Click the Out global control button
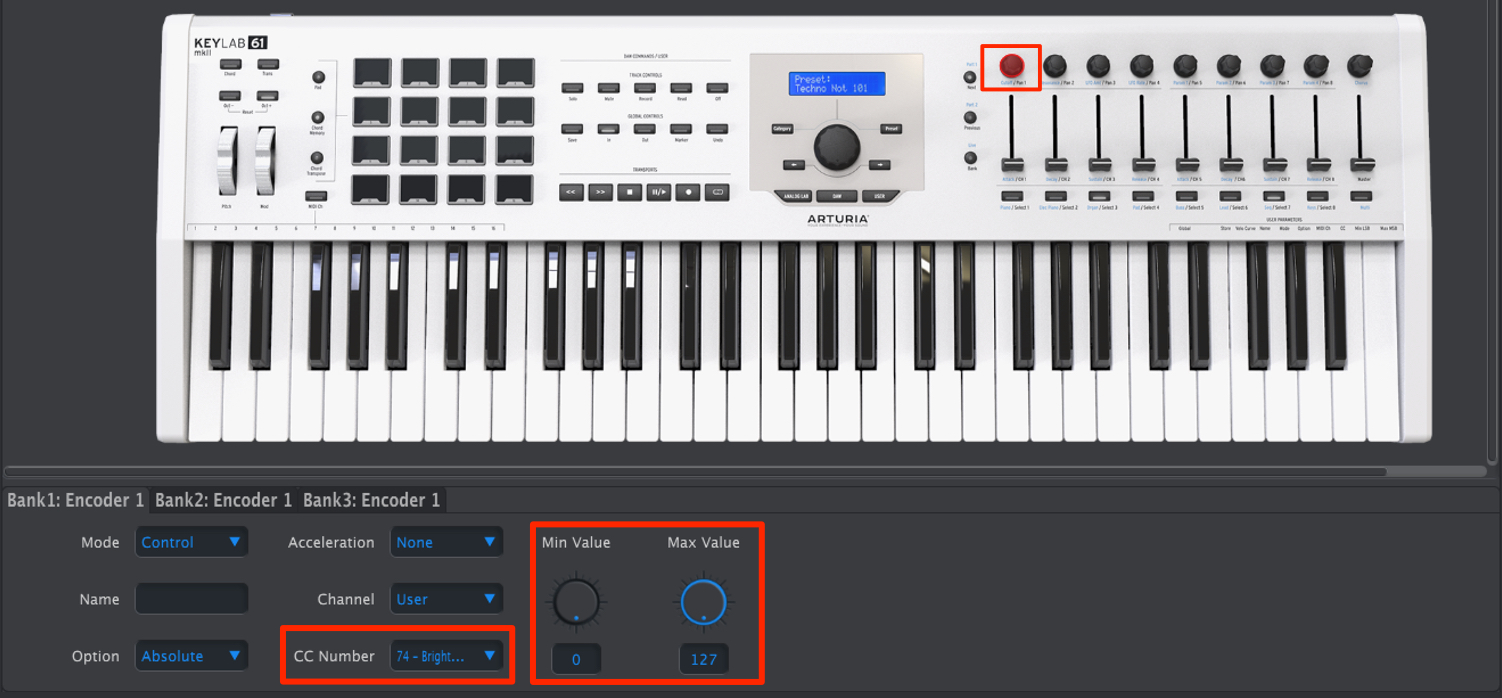This screenshot has height=698, width=1502. click(645, 129)
